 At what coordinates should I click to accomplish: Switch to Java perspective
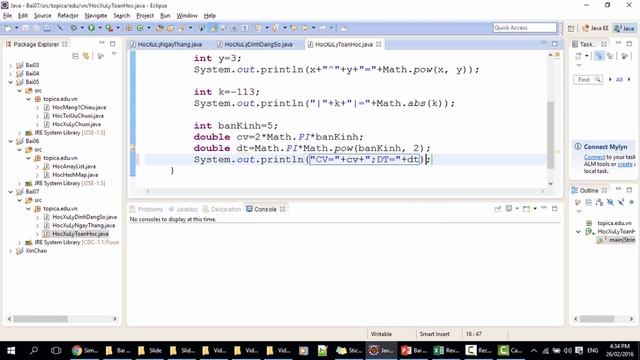click(x=624, y=28)
